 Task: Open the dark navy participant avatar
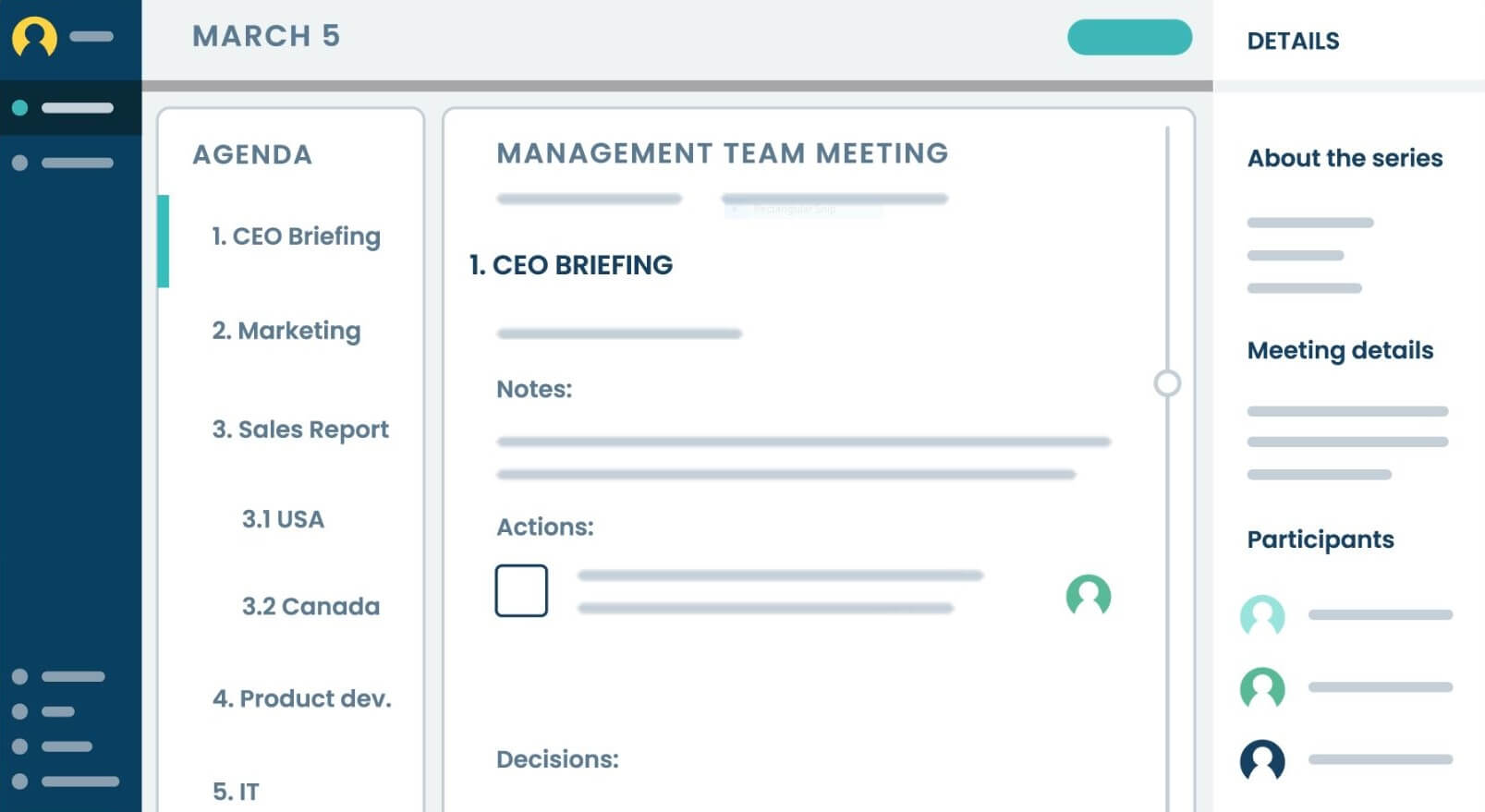click(x=1261, y=760)
